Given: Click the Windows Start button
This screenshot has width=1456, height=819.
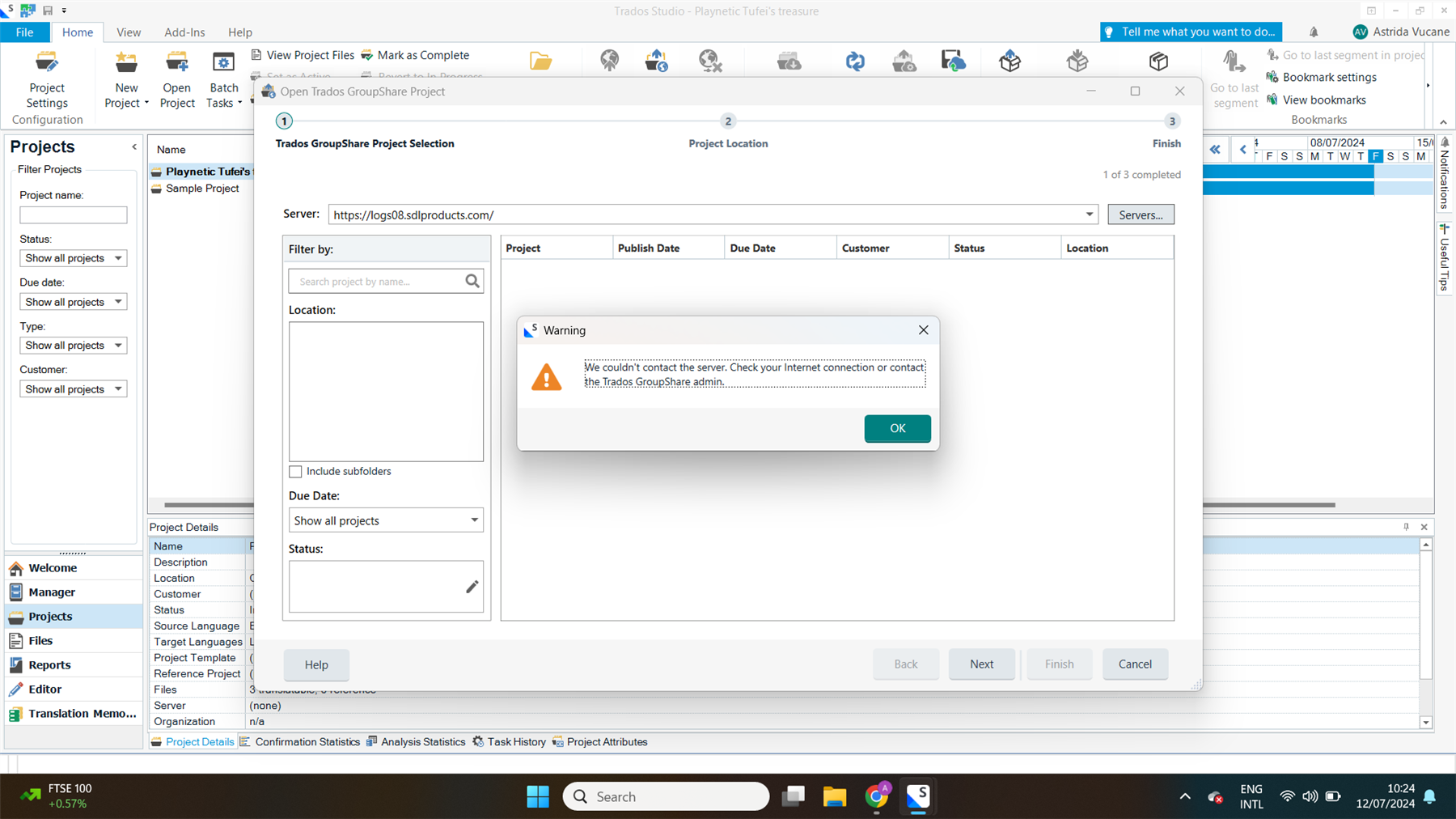Looking at the screenshot, I should 538,797.
